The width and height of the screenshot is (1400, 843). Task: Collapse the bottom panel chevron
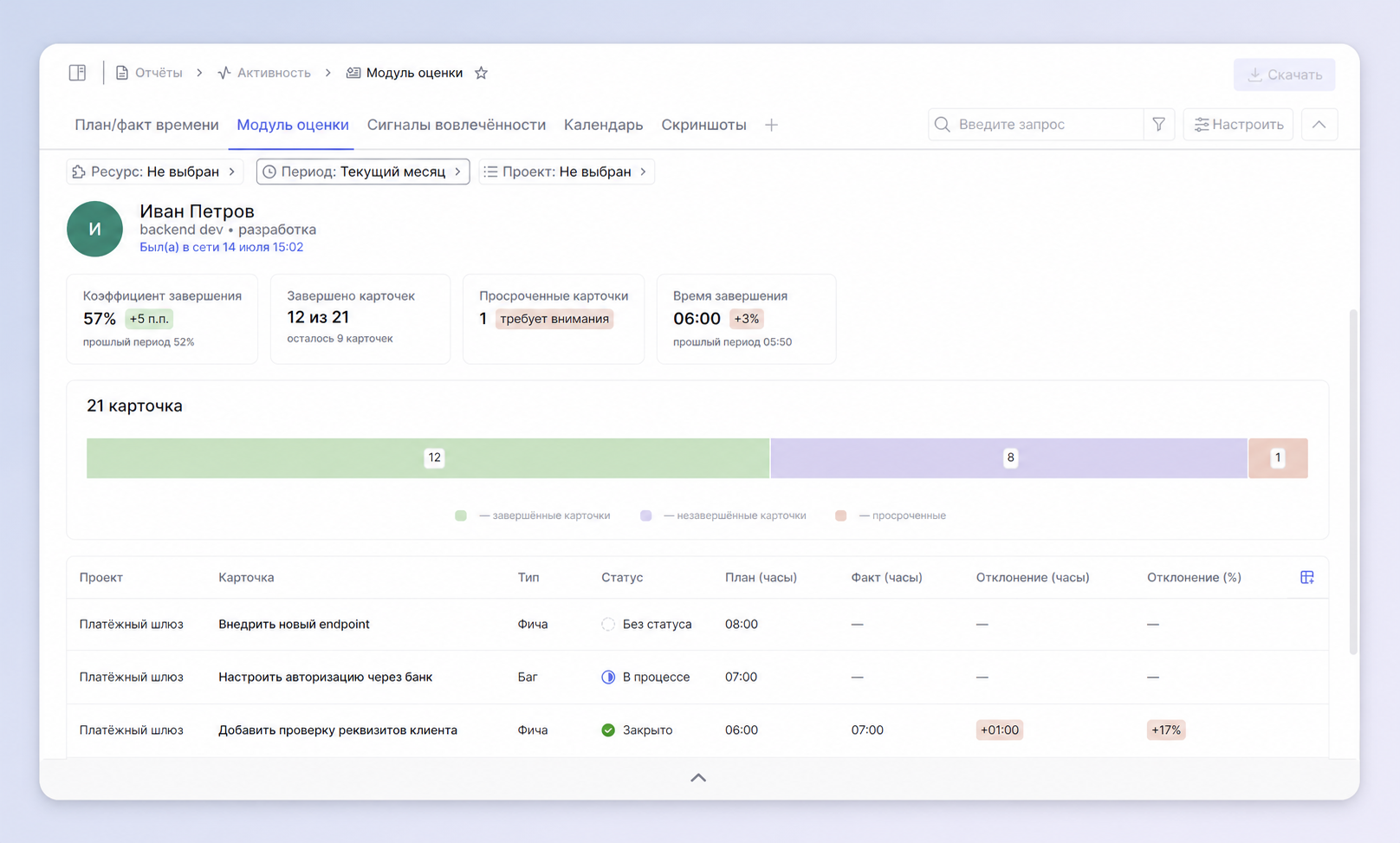[x=698, y=778]
